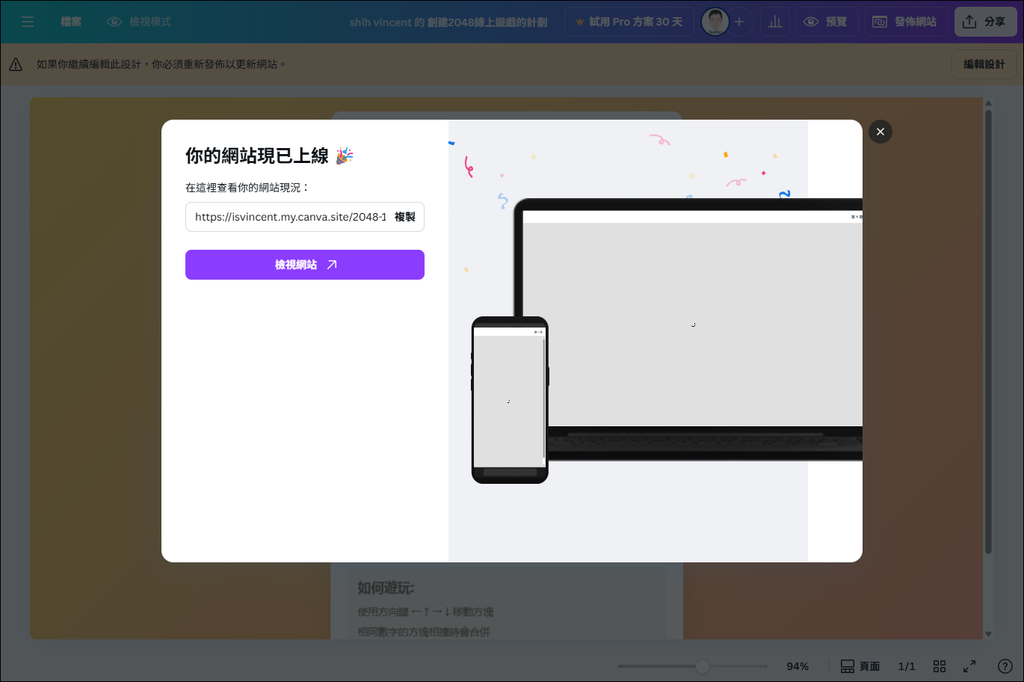Open the user profile avatar
The image size is (1024, 682).
click(715, 22)
